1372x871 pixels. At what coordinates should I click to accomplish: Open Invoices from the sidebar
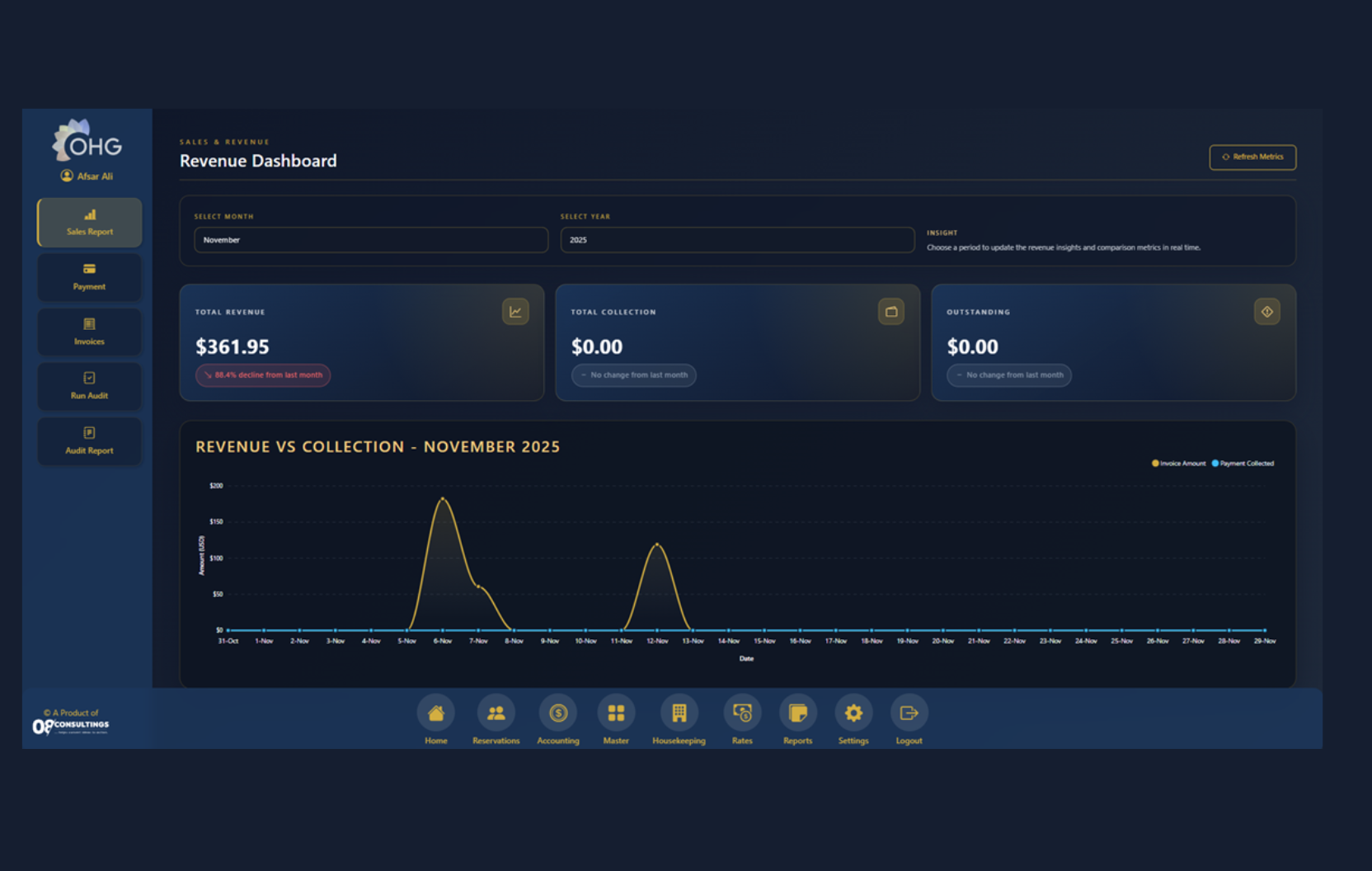(89, 332)
